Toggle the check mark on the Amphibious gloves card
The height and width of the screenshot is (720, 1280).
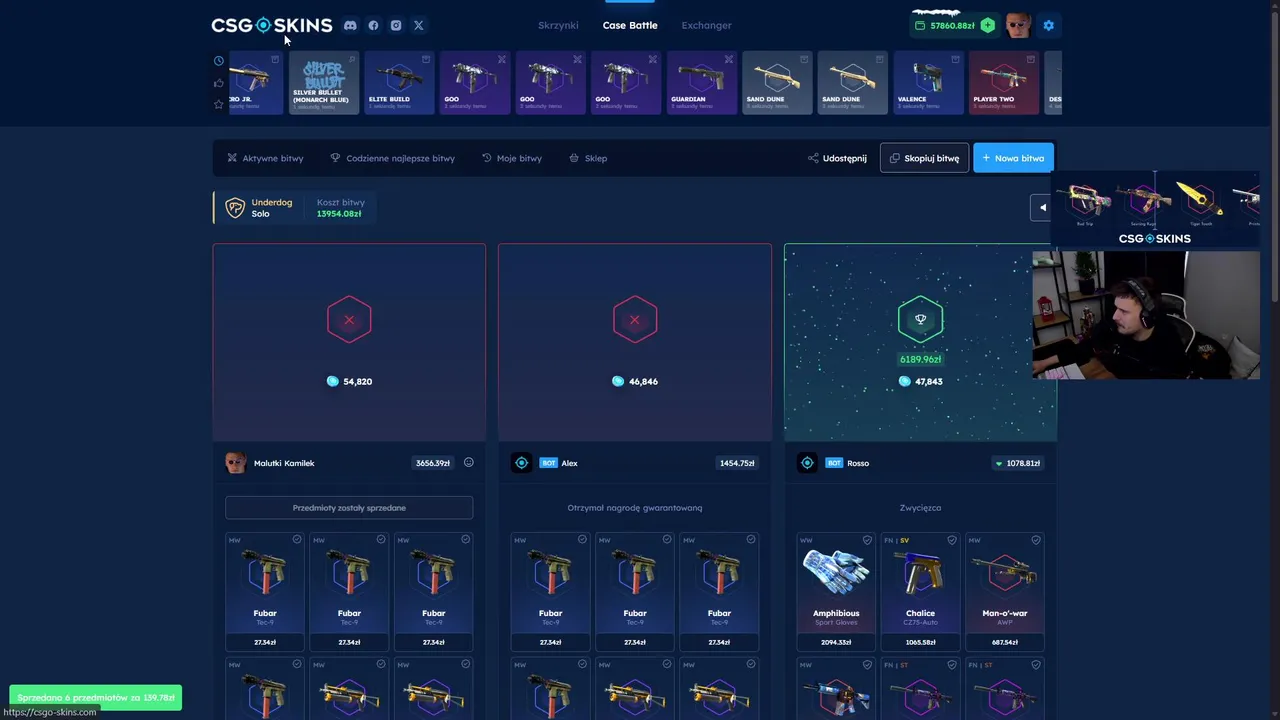click(x=867, y=540)
